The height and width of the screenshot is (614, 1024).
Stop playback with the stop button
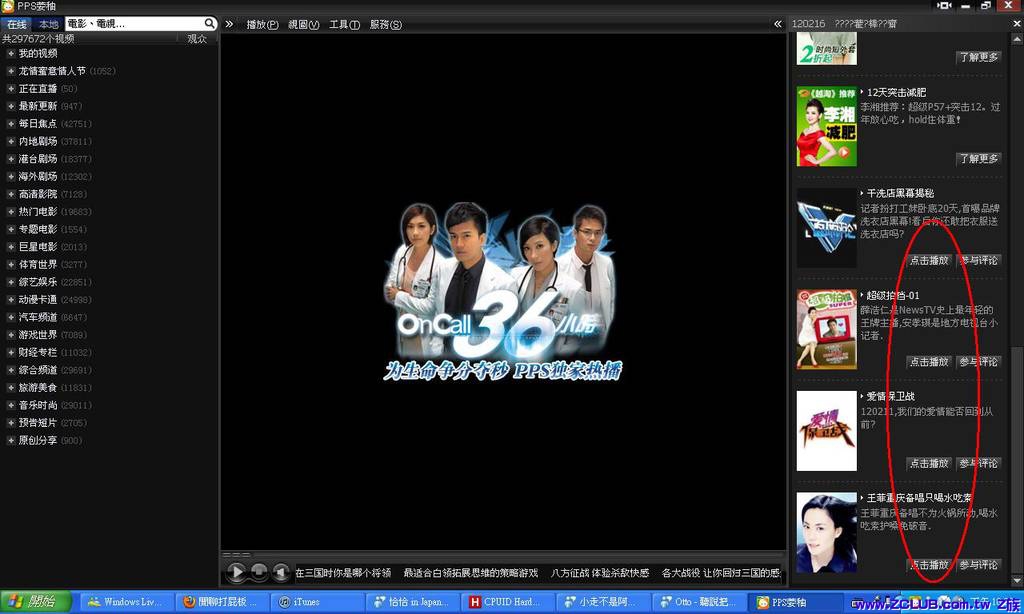[x=259, y=572]
